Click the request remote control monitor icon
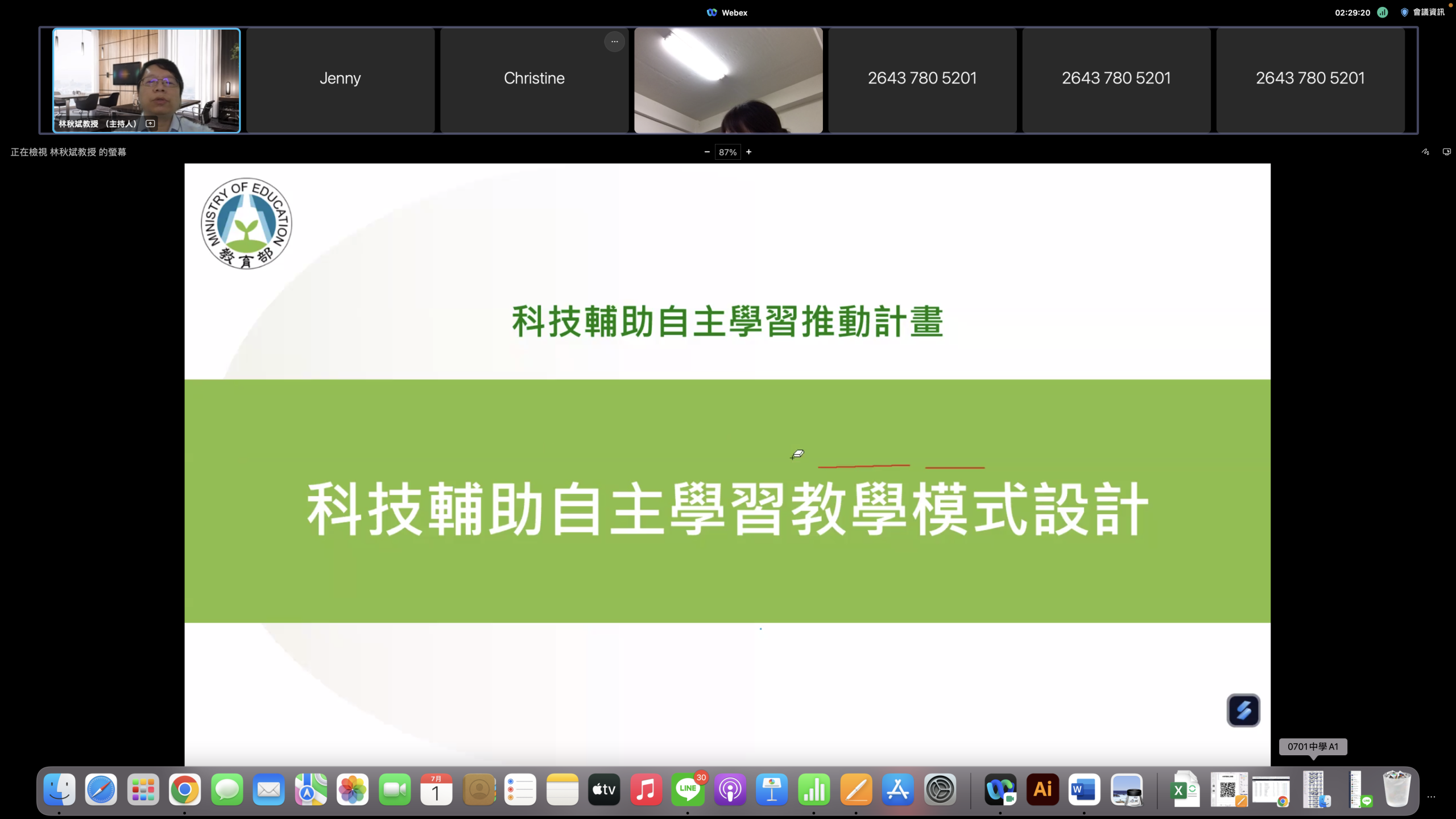This screenshot has width=1456, height=819. [x=1446, y=152]
